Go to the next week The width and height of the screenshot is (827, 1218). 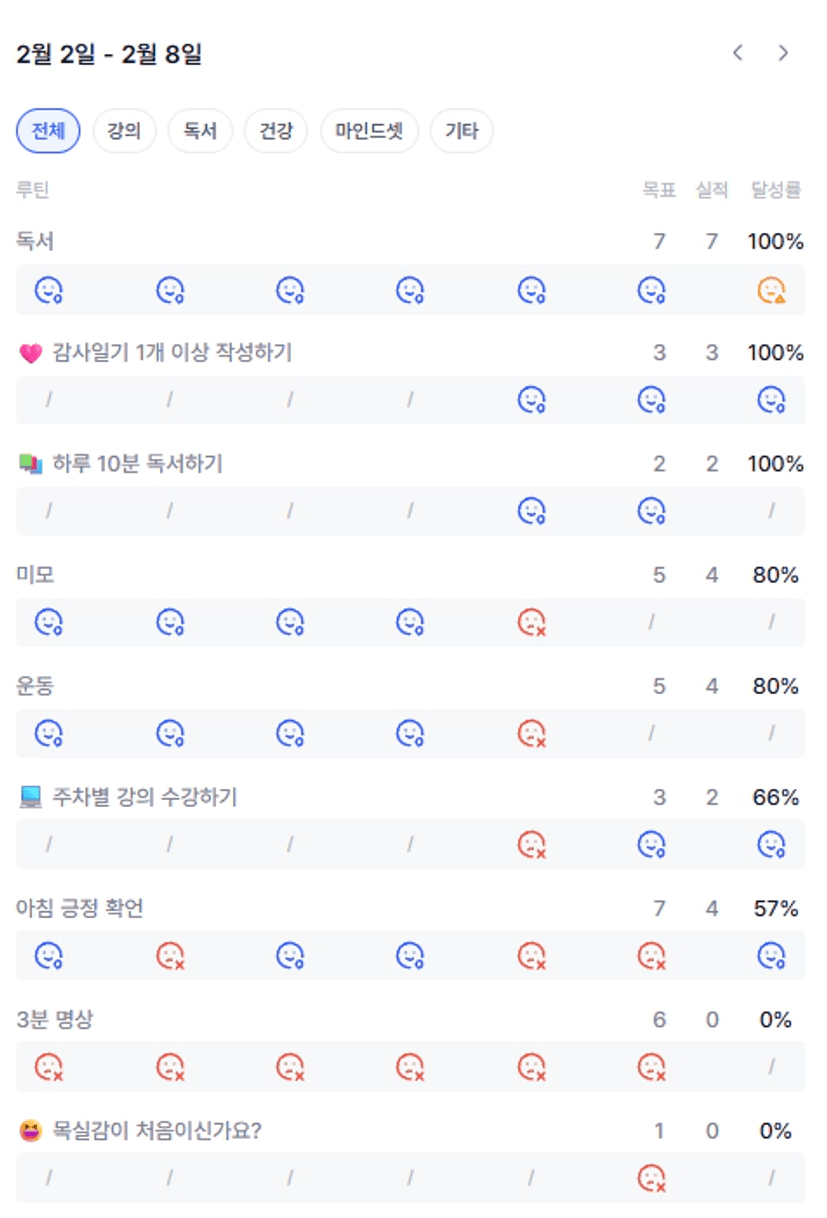click(x=784, y=53)
